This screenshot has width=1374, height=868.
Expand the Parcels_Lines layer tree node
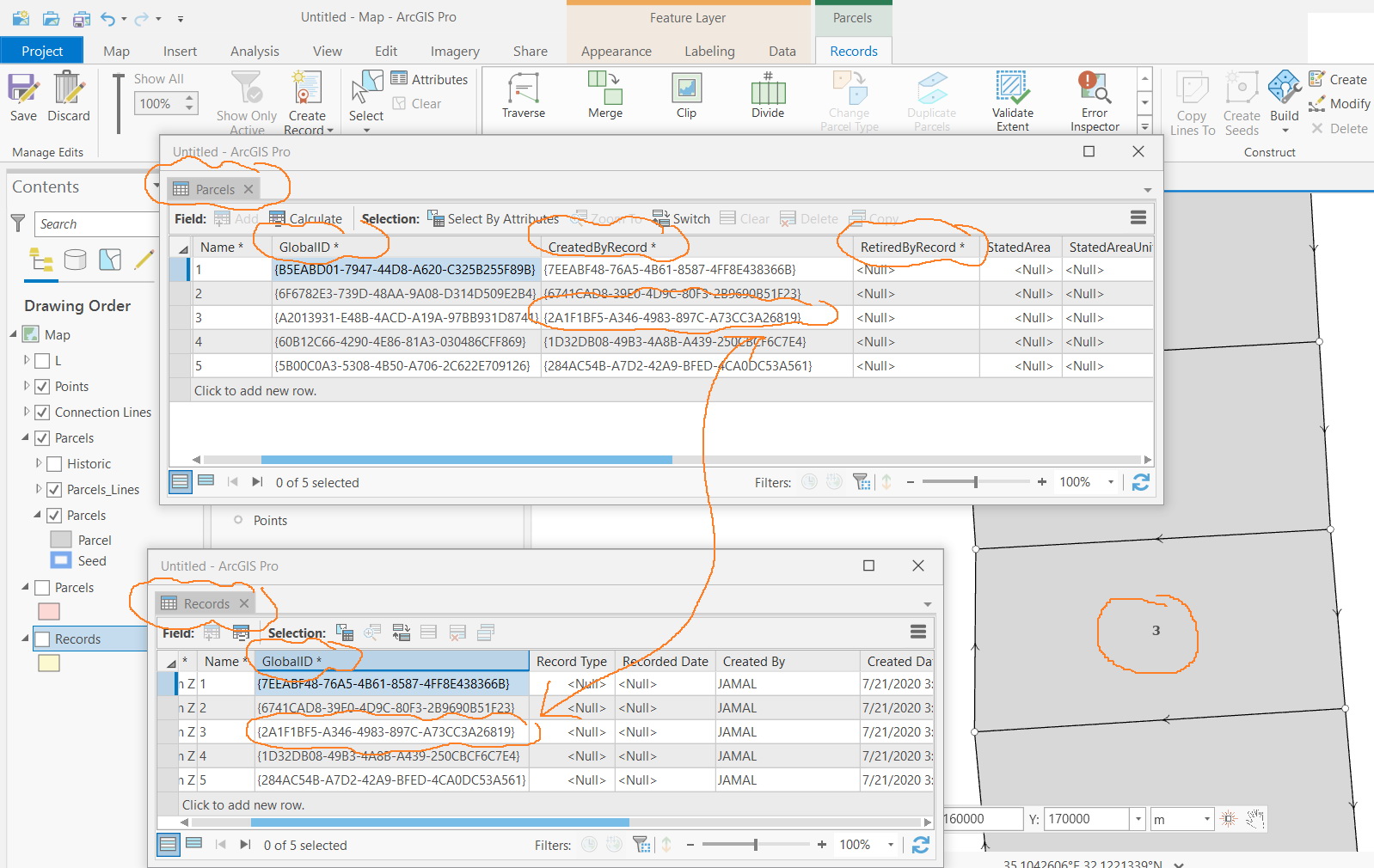pyautogui.click(x=39, y=489)
